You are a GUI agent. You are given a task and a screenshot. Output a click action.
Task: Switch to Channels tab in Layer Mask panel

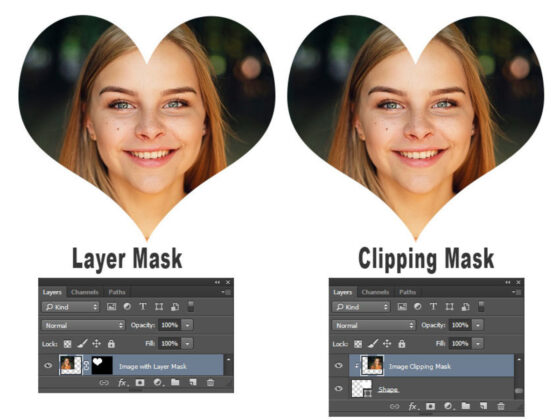[x=85, y=292]
